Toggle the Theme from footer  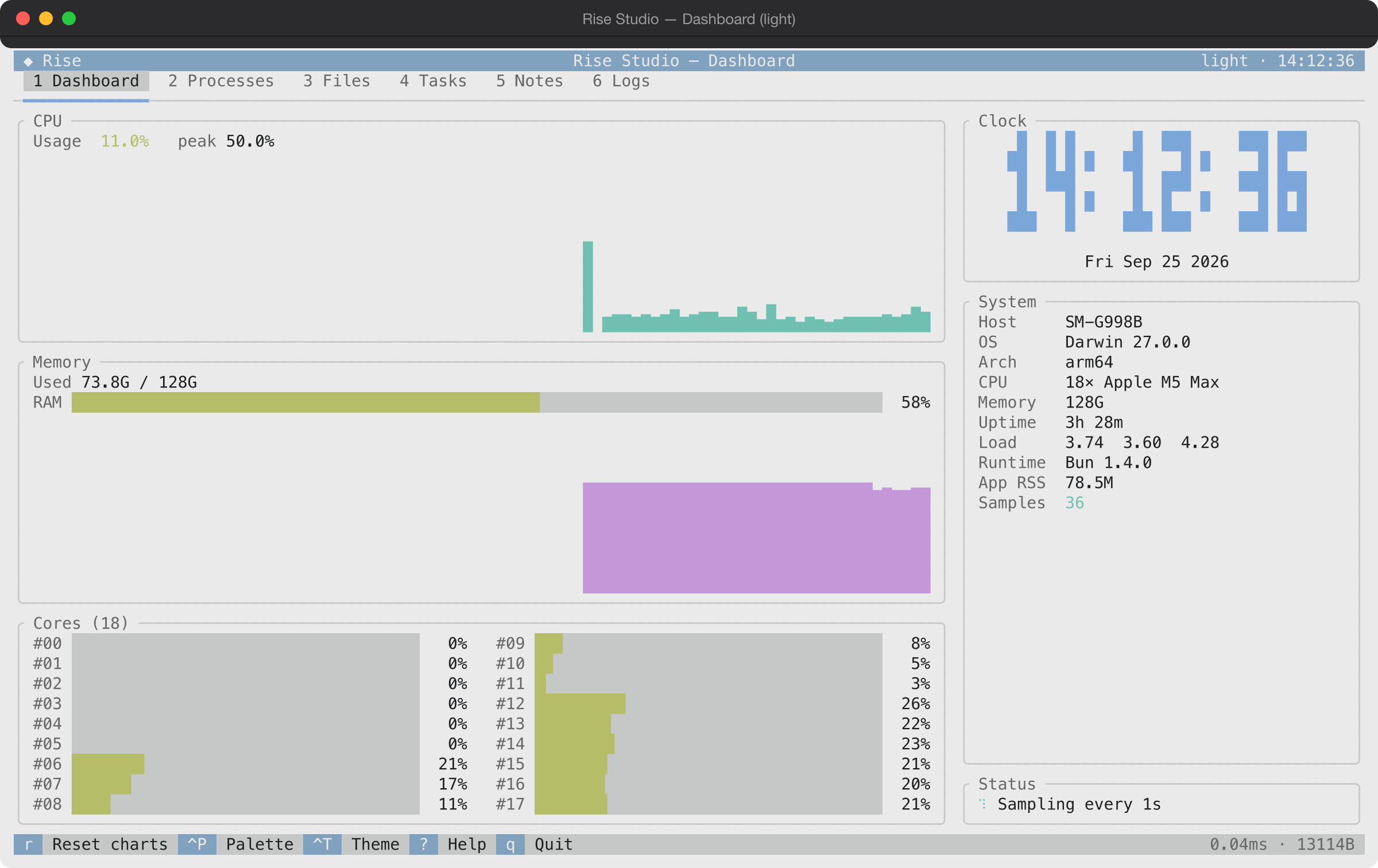tap(376, 844)
